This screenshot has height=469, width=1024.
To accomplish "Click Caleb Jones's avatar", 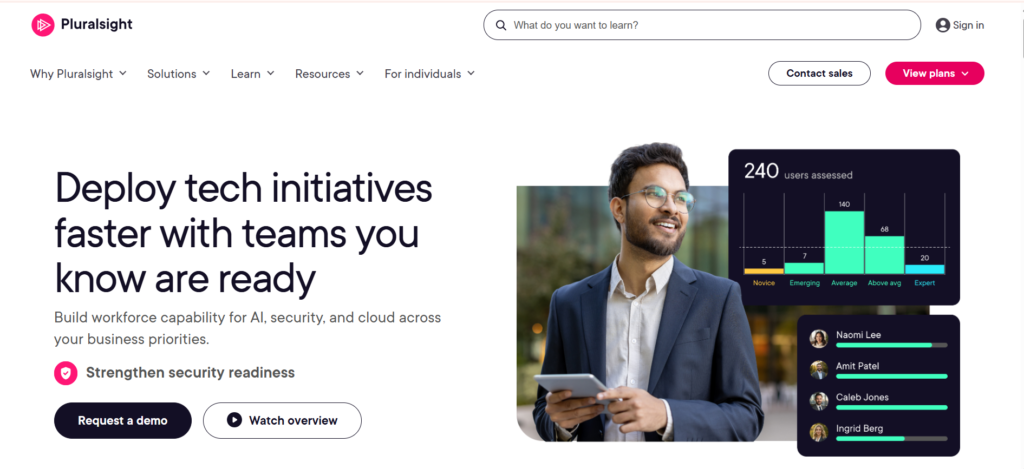I will point(819,401).
